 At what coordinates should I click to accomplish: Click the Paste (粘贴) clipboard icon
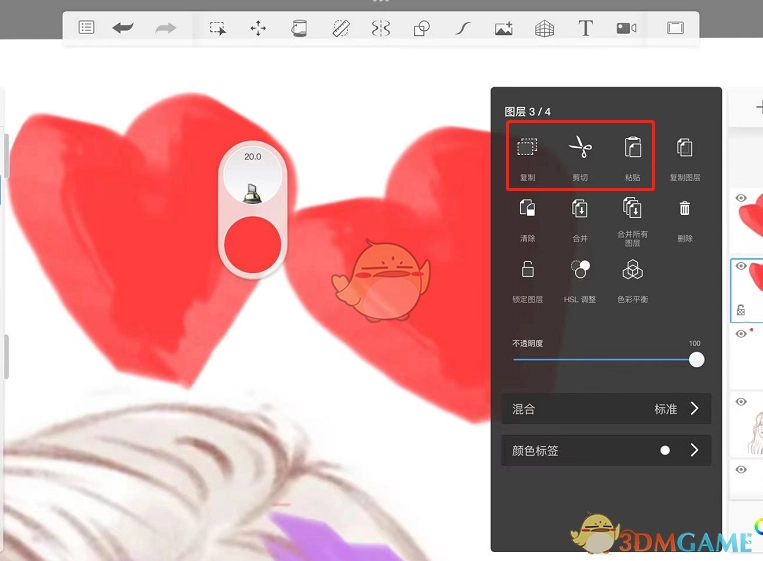pyautogui.click(x=632, y=149)
